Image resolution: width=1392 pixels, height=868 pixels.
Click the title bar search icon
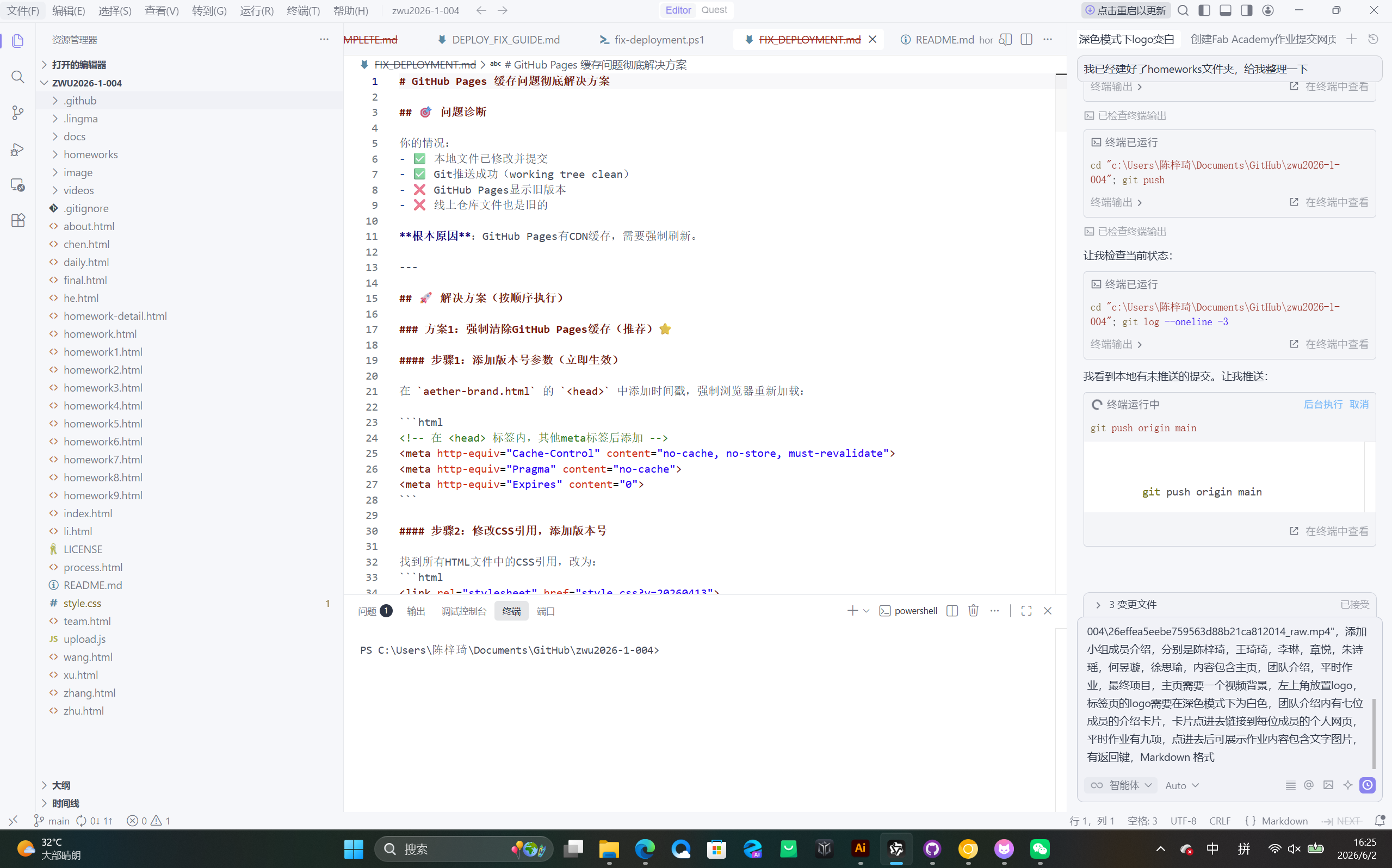1183,10
